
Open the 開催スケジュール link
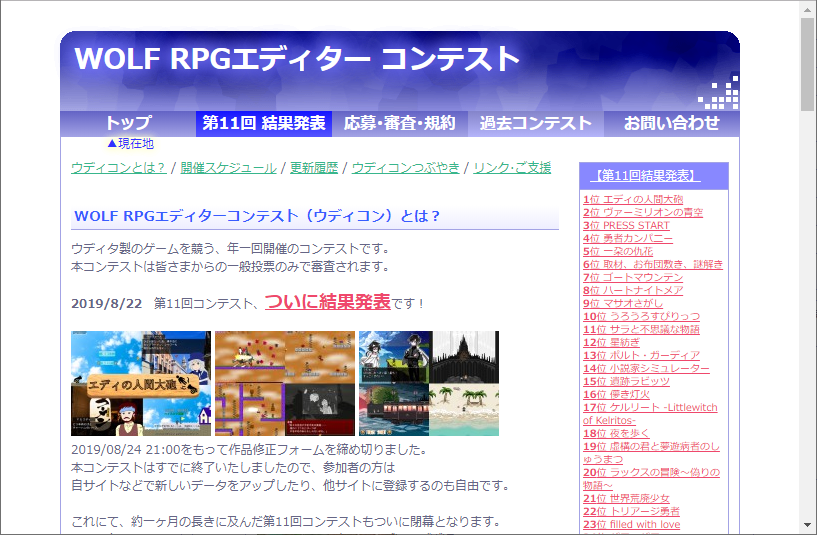click(x=228, y=168)
